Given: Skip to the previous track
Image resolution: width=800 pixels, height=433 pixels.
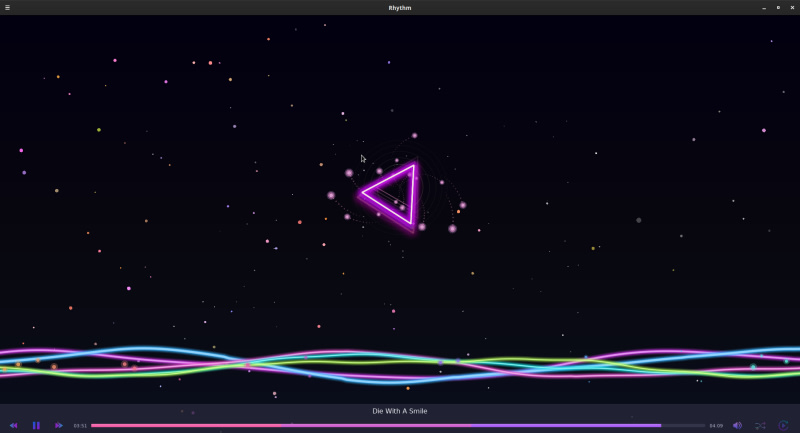Looking at the screenshot, I should tap(14, 425).
